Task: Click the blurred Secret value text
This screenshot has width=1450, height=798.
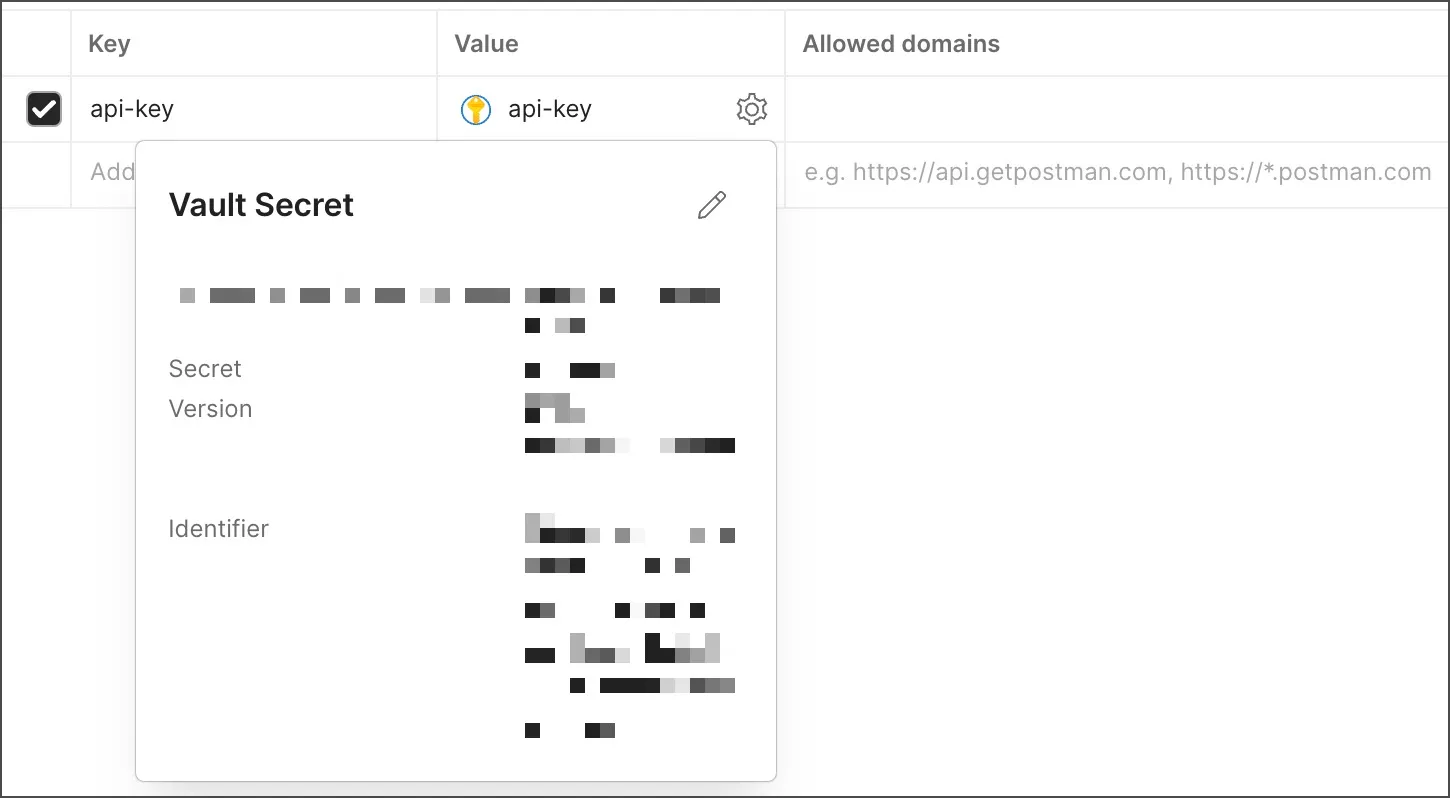Action: (570, 371)
